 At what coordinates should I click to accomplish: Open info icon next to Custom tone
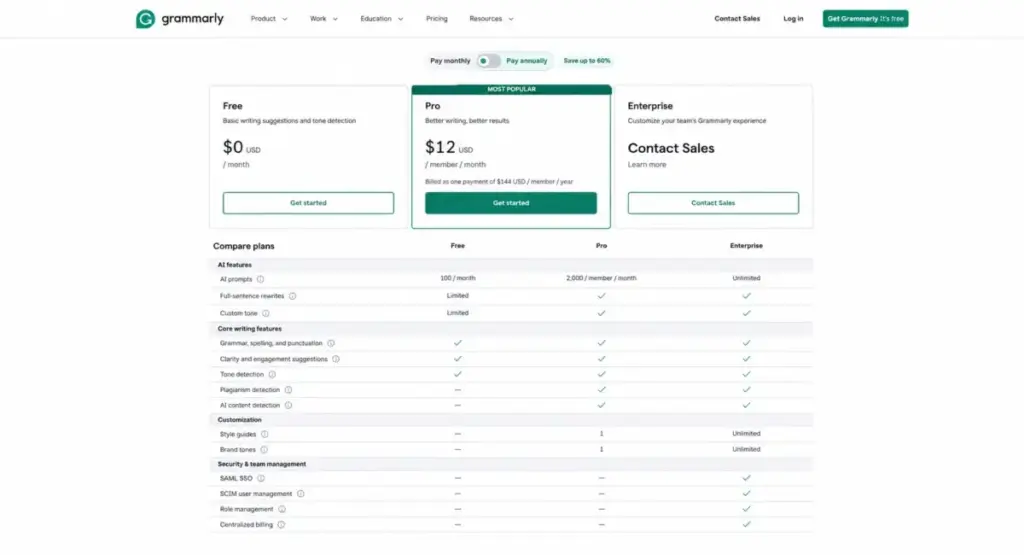[266, 313]
